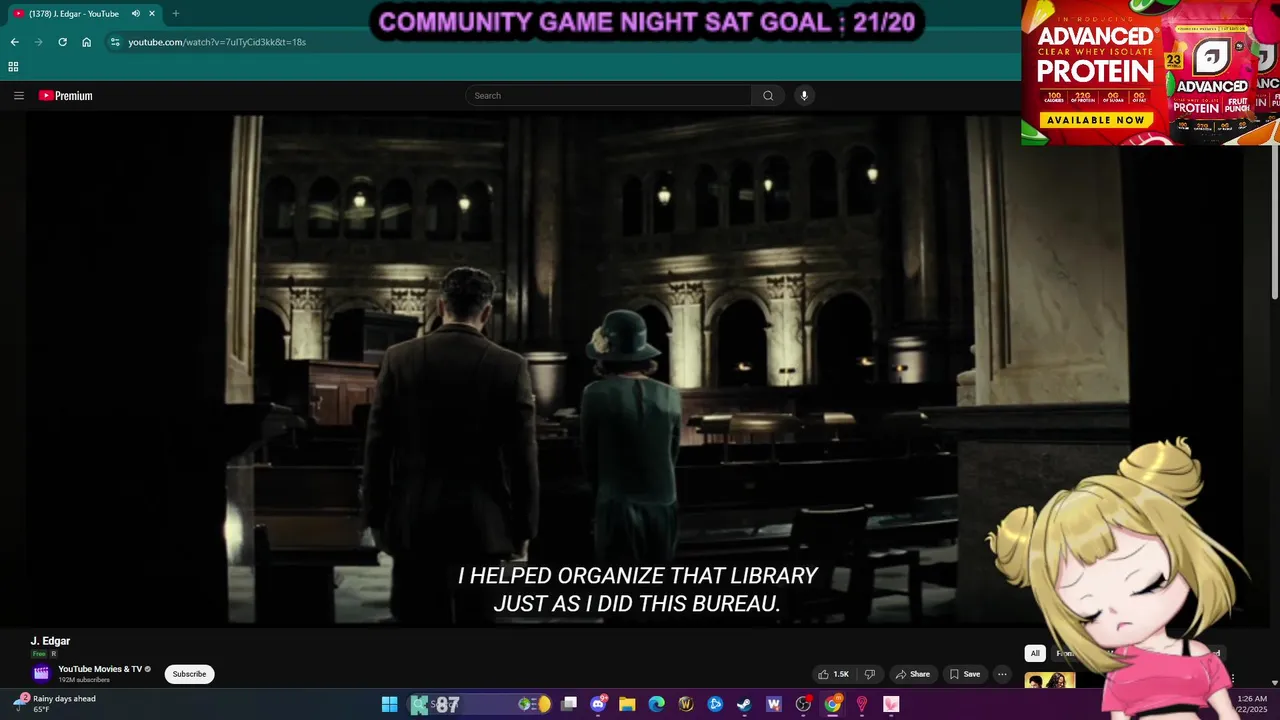This screenshot has width=1280, height=720.
Task: Open the browser home page icon
Action: (86, 42)
